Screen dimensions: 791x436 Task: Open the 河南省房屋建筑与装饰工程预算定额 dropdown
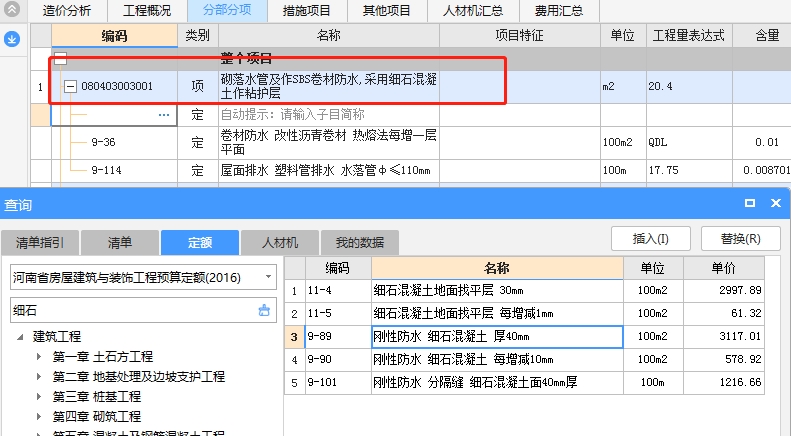(268, 277)
